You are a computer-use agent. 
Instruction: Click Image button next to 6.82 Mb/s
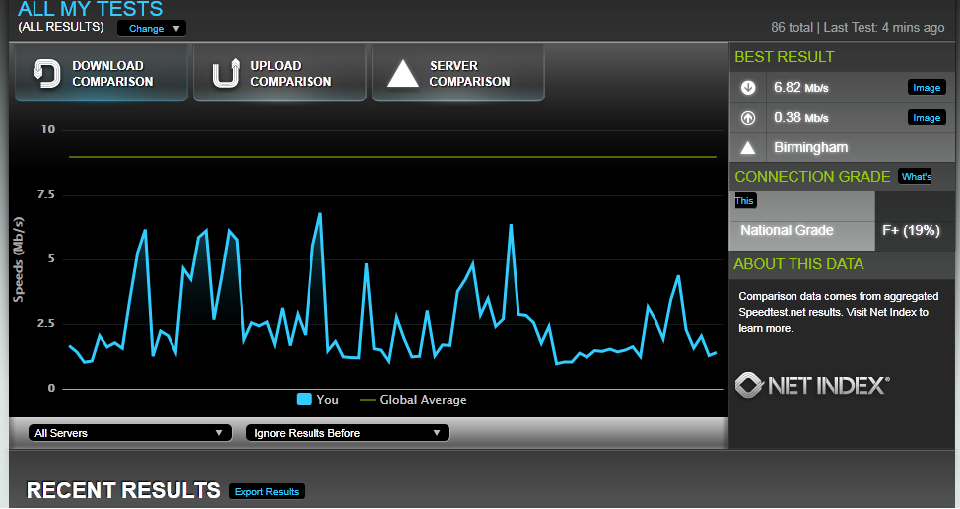(x=926, y=88)
